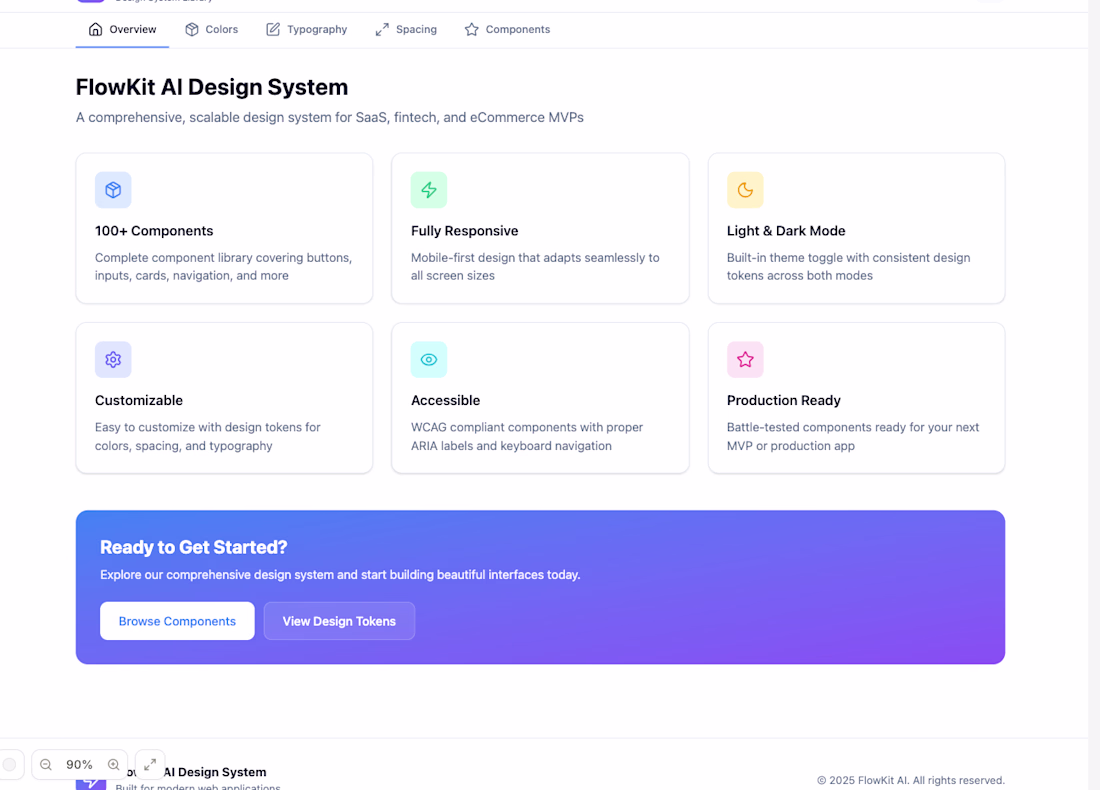Open the Overview tab
Viewport: 1100px width, 790px height.
(x=122, y=29)
